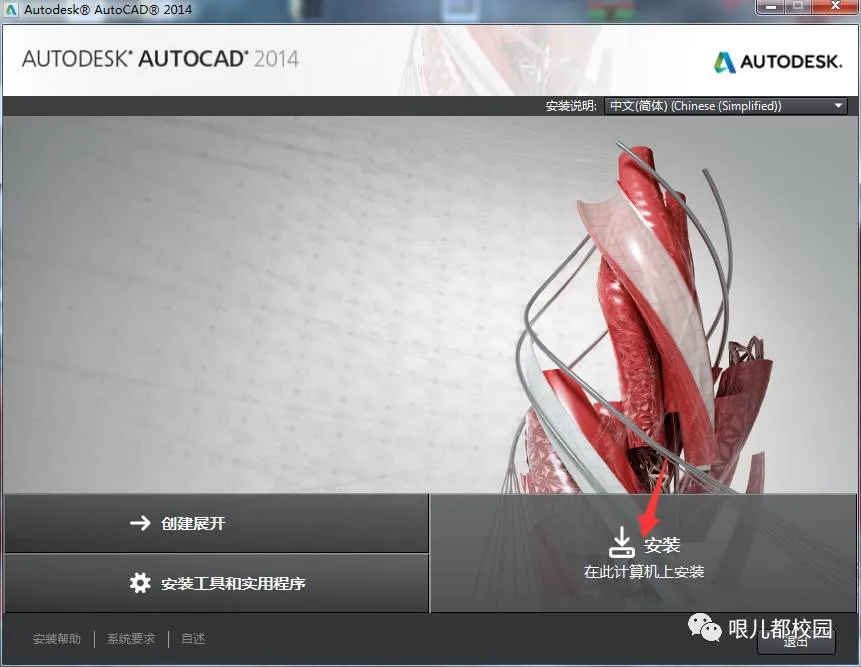
Task: Open 安装工具和实用程序 option
Action: coord(216,583)
